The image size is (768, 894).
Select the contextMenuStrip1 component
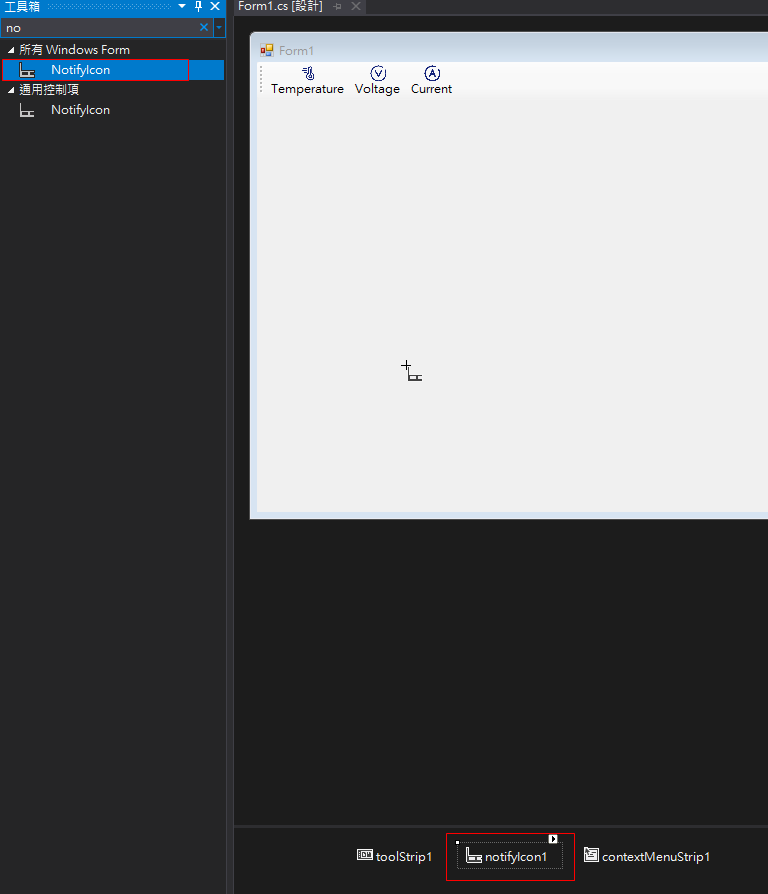pos(647,856)
